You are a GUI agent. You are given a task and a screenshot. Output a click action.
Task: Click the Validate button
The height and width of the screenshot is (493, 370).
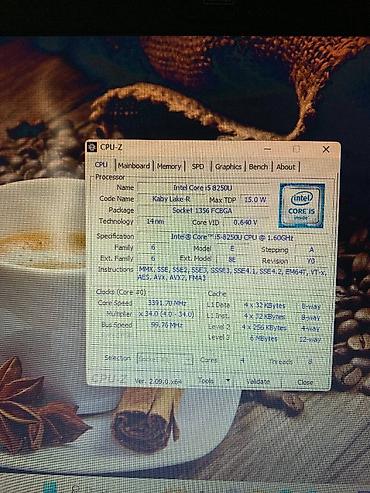[258, 381]
